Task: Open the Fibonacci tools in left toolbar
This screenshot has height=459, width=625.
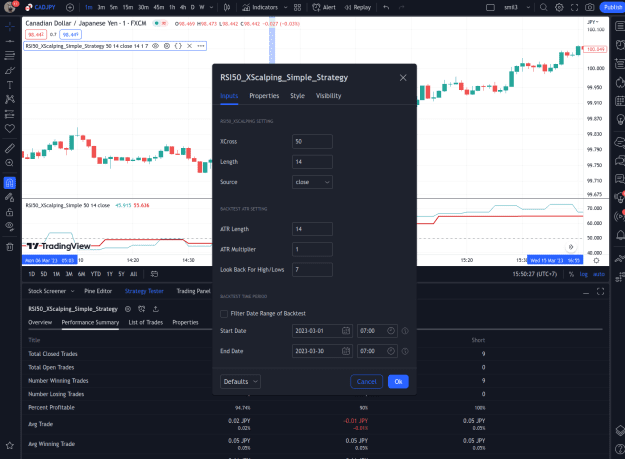Action: [10, 55]
